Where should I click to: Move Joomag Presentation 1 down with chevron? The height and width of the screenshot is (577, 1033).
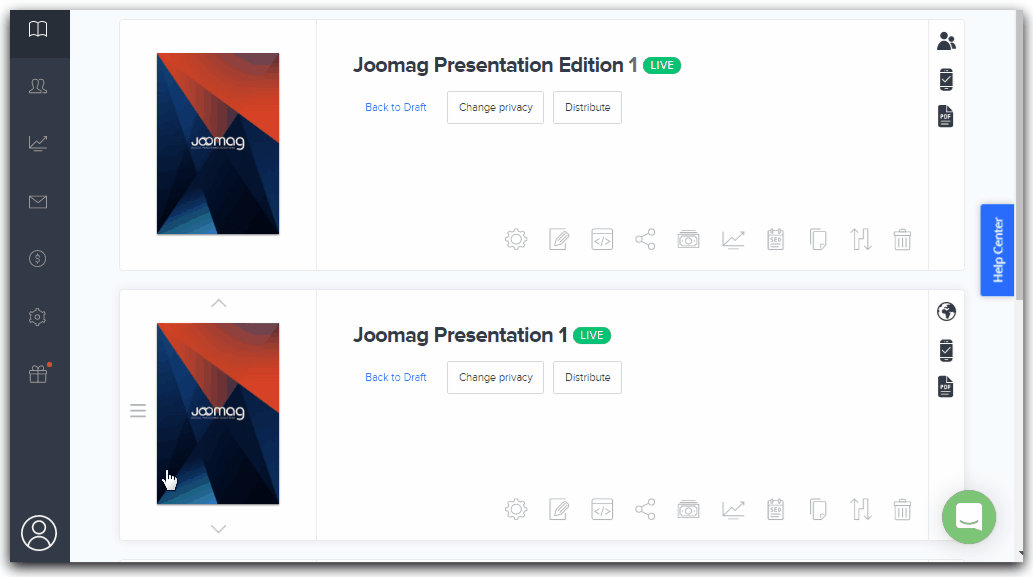tap(219, 528)
